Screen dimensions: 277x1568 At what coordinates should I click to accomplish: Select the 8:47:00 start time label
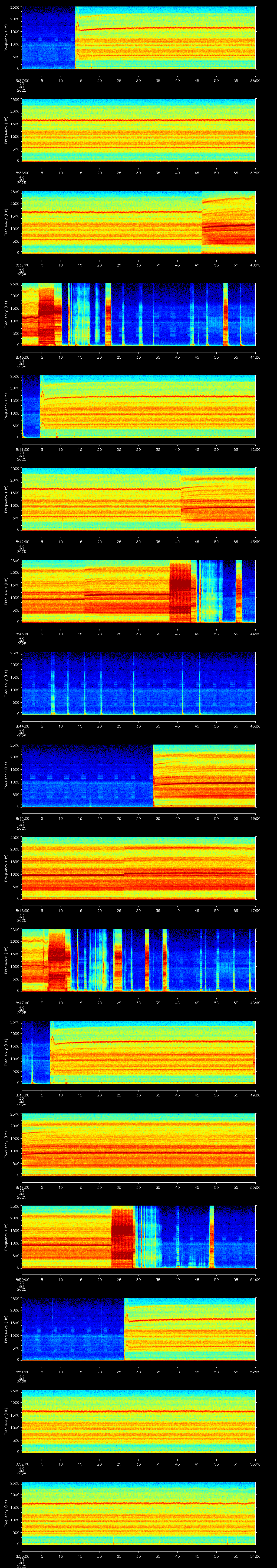[x=22, y=1003]
